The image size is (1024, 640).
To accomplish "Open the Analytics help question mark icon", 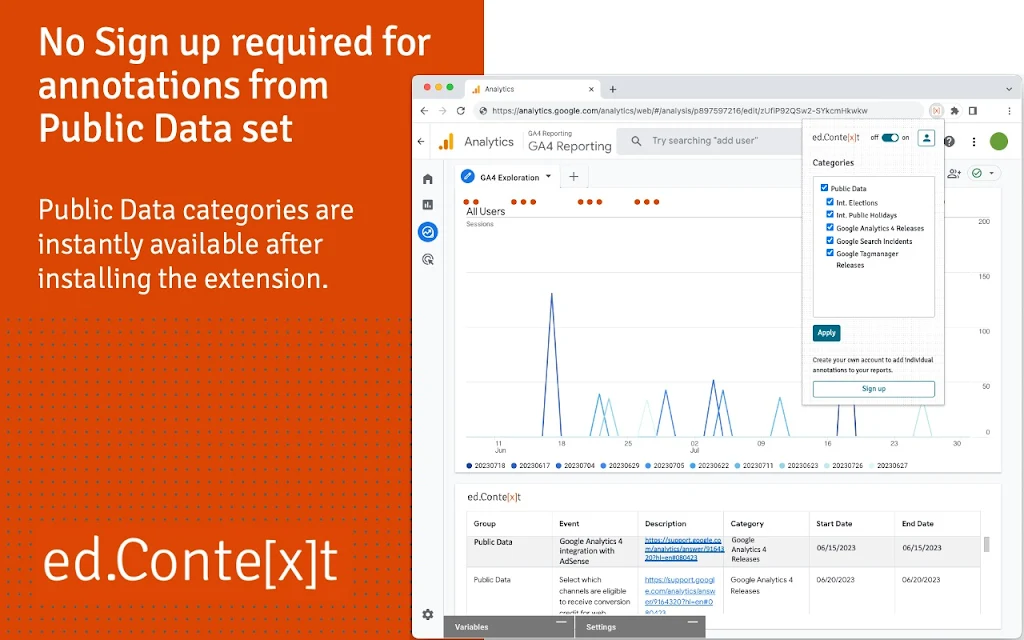I will tap(950, 141).
